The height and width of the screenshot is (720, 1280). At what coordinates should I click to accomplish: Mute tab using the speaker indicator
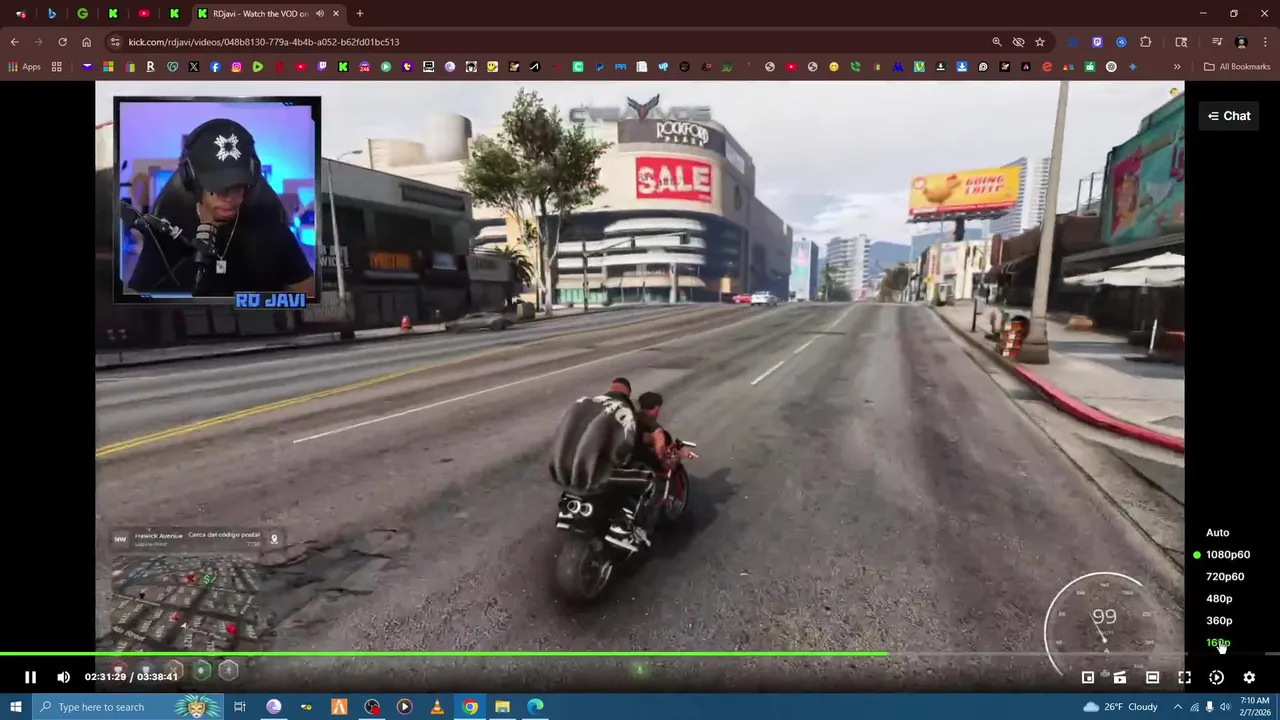[319, 13]
